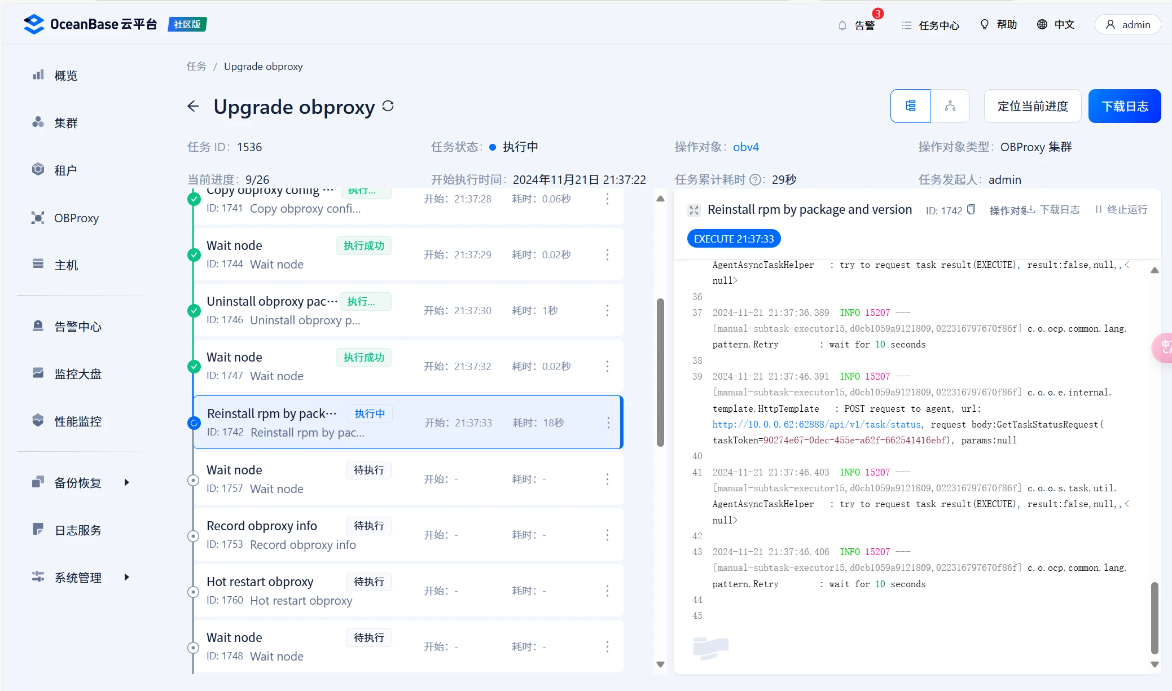The height and width of the screenshot is (691, 1172).
Task: Click the fullscreen expand icon in log panel
Action: [x=693, y=210]
